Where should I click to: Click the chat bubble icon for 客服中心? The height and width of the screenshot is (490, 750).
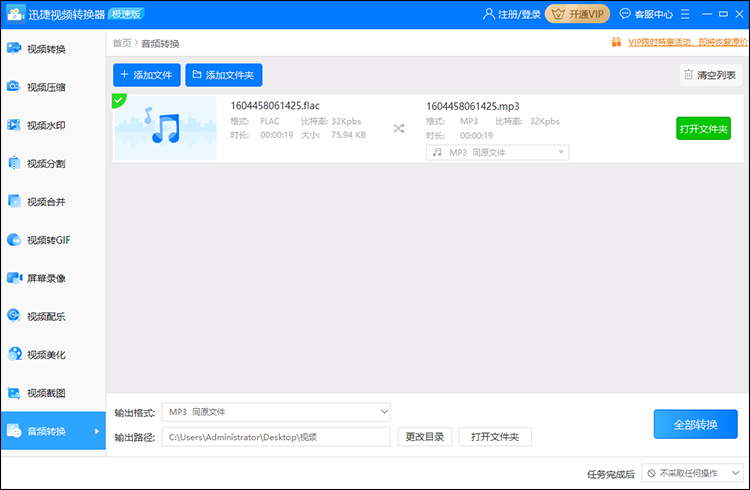point(625,14)
